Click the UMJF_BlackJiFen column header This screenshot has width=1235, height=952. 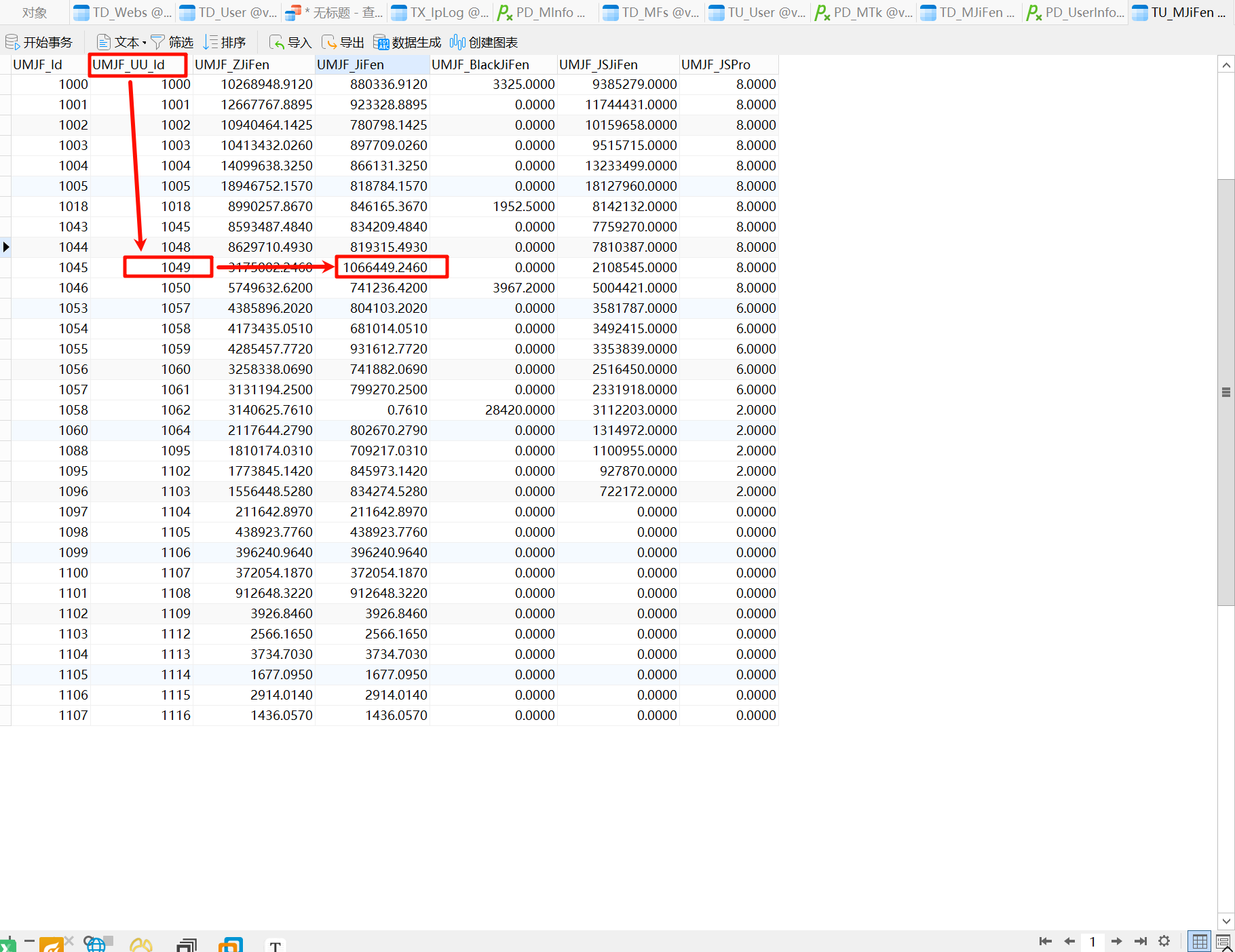click(480, 64)
